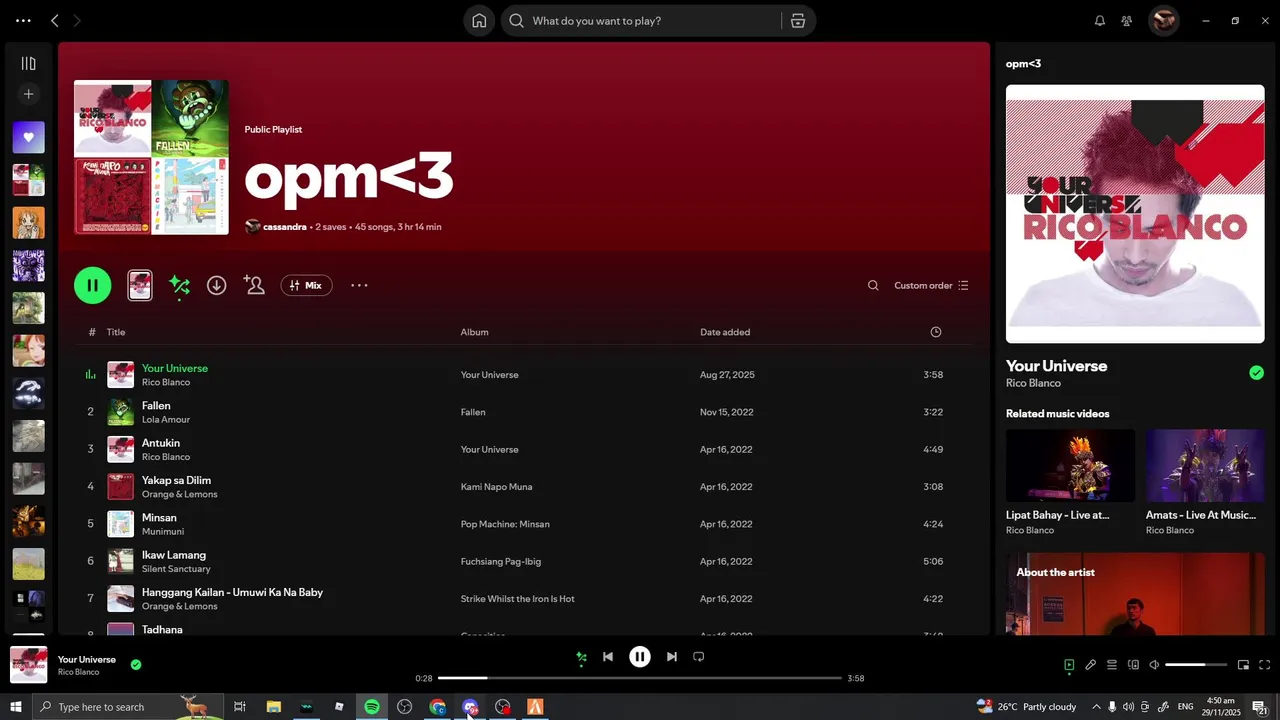
Task: Open the playlist three-dot options menu
Action: (359, 285)
